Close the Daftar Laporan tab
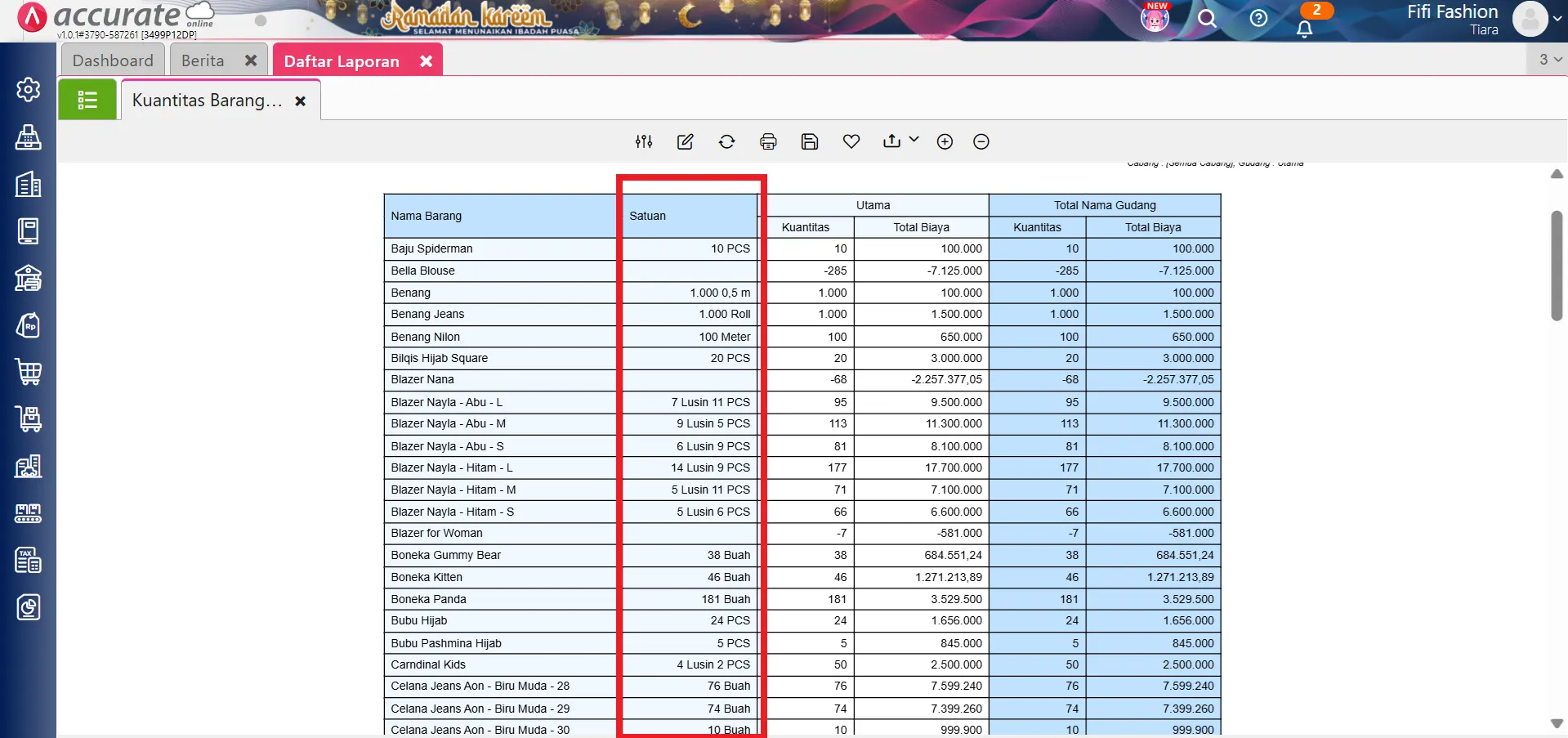1568x738 pixels. click(x=426, y=61)
